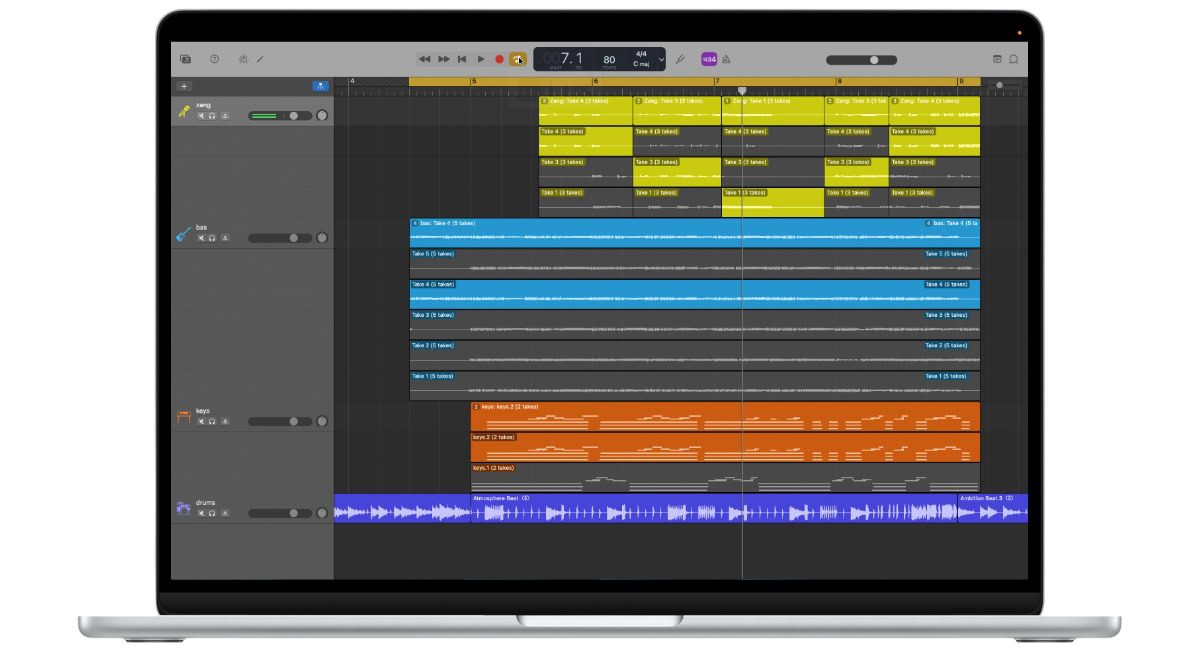Select bas Take 2 (5 takes) lane
This screenshot has height=650, width=1200.
coord(695,355)
